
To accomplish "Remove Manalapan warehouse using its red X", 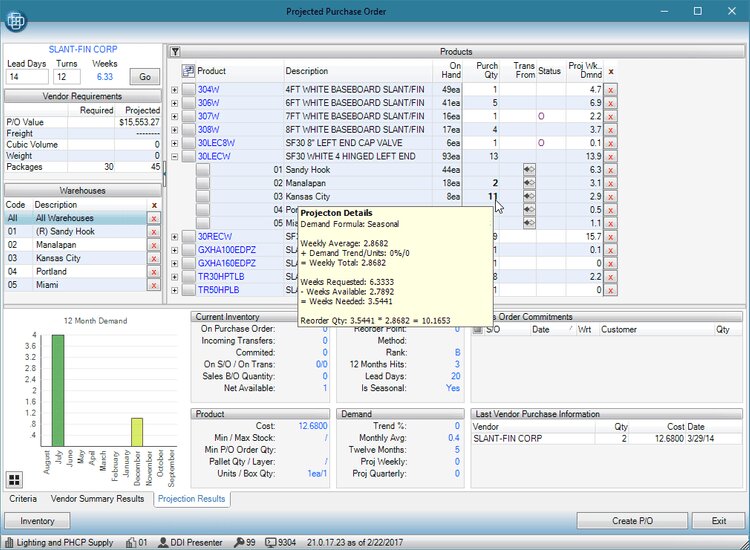I will pos(153,244).
